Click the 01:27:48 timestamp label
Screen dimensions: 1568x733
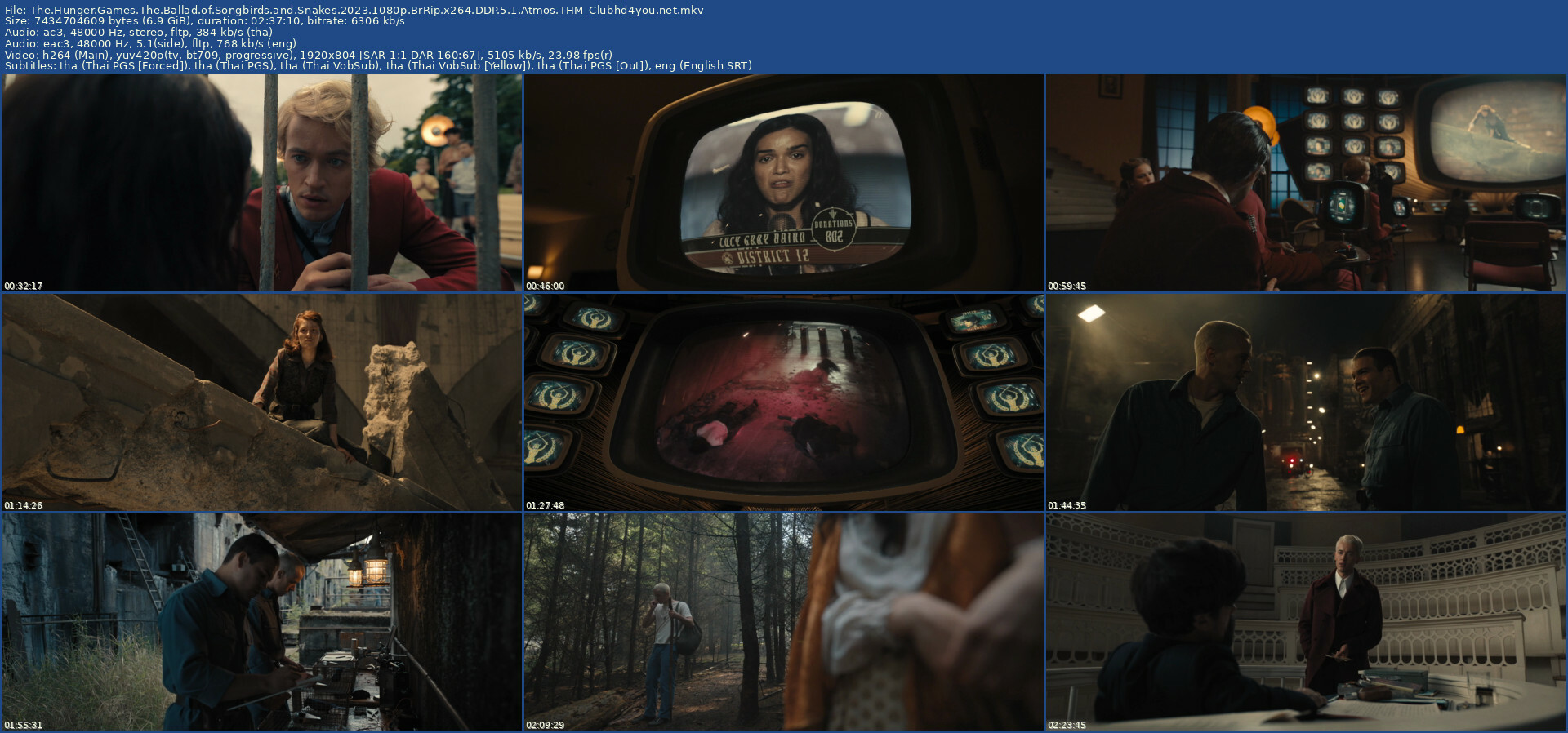[546, 505]
